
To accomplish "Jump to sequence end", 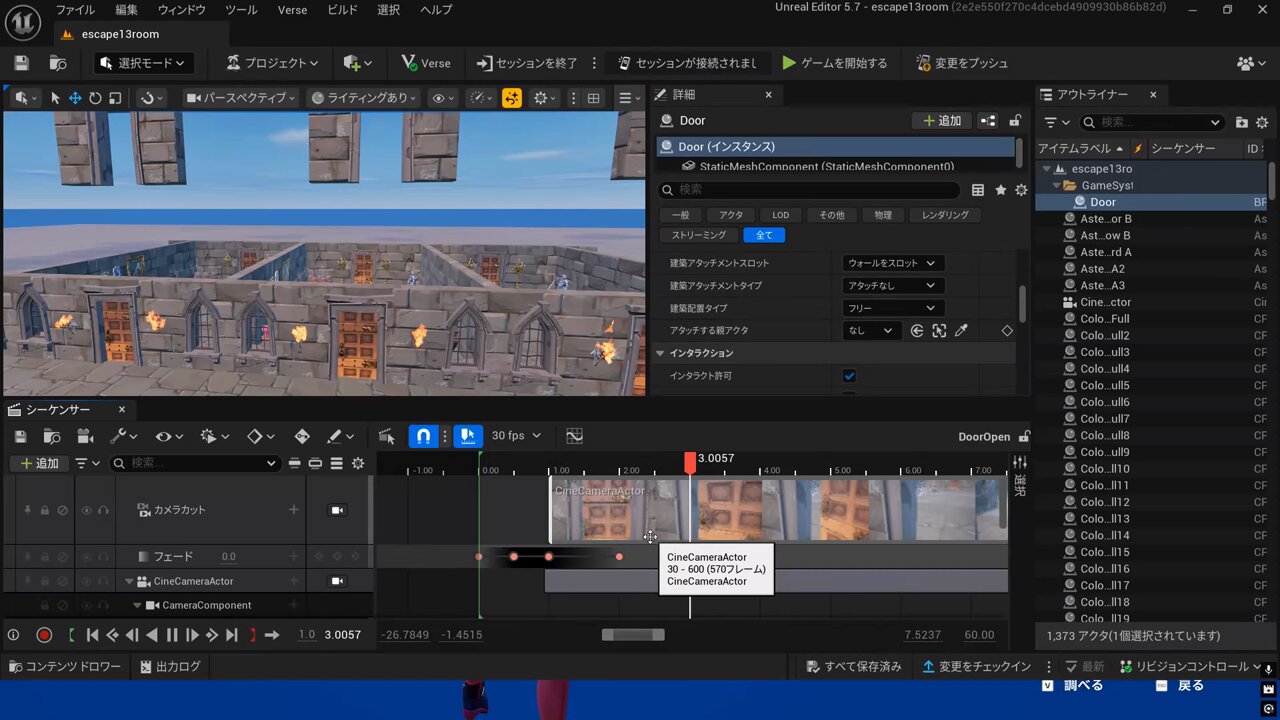I will click(232, 635).
